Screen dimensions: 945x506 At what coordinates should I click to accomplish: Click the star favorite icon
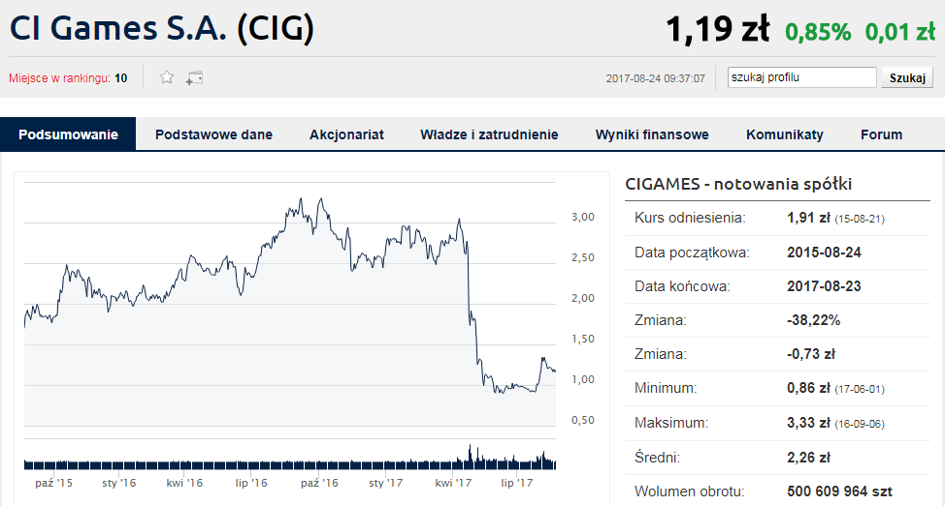tap(167, 77)
